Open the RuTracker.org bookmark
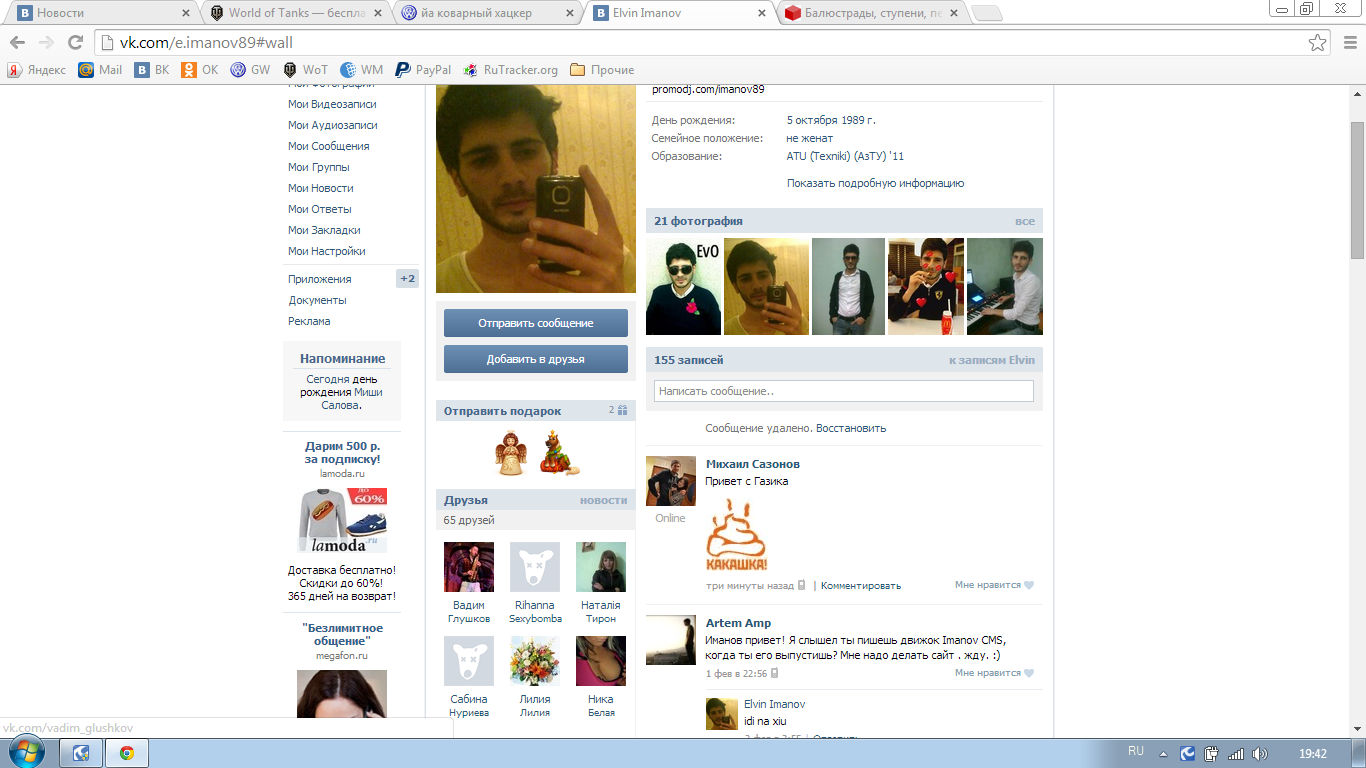Image resolution: width=1366 pixels, height=768 pixels. pyautogui.click(x=511, y=70)
